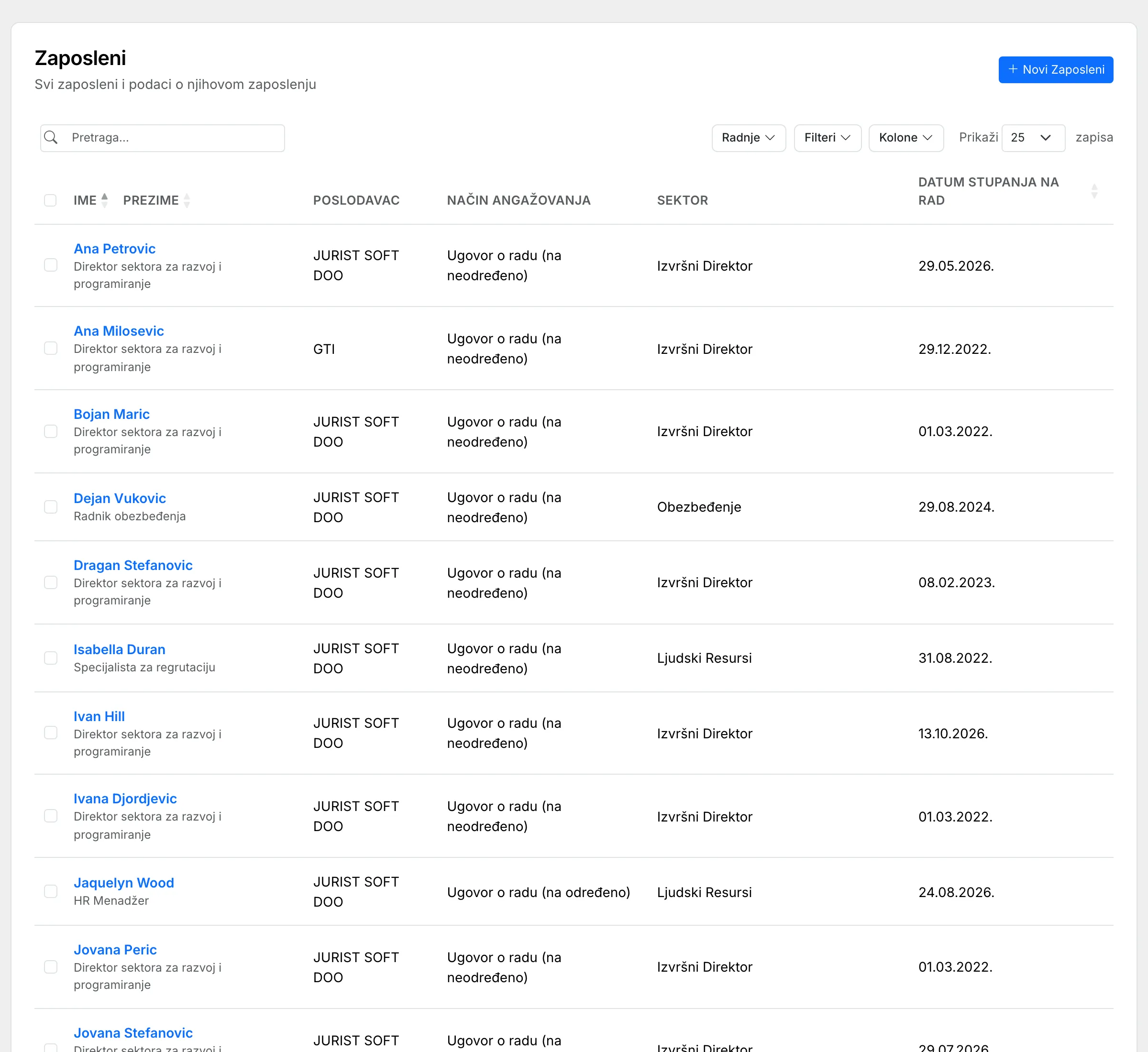Tick the Dejan Vukovic checkbox
The height and width of the screenshot is (1052, 1148).
click(51, 507)
